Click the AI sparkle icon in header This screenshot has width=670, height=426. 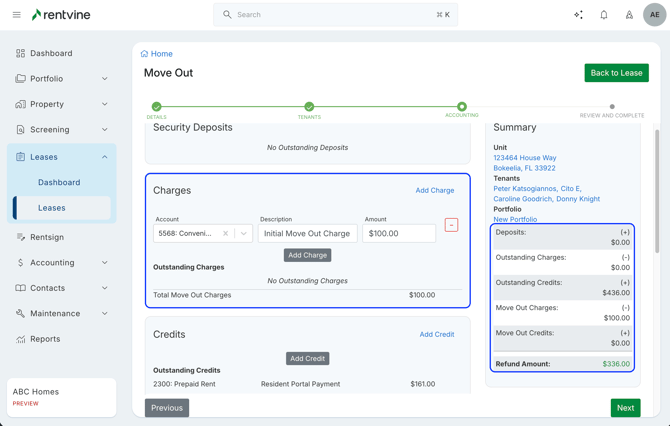coord(578,15)
